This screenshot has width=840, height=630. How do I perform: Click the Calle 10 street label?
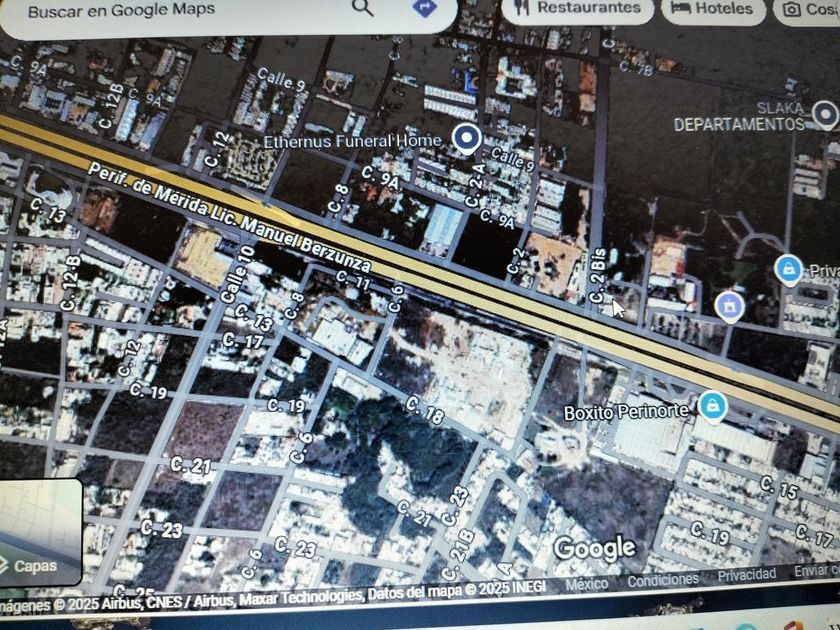coord(237,274)
